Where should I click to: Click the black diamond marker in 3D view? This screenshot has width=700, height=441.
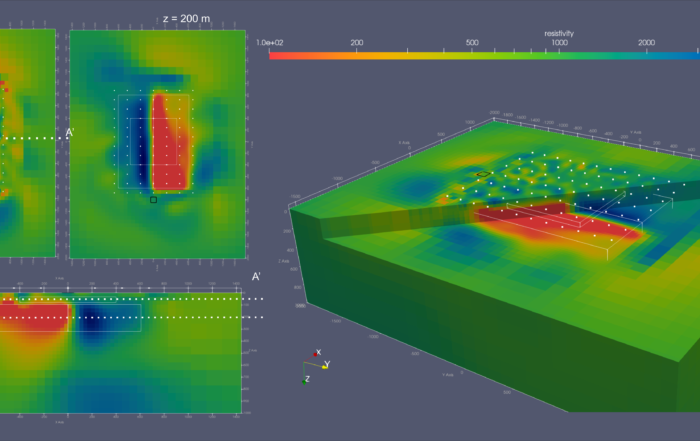point(483,174)
